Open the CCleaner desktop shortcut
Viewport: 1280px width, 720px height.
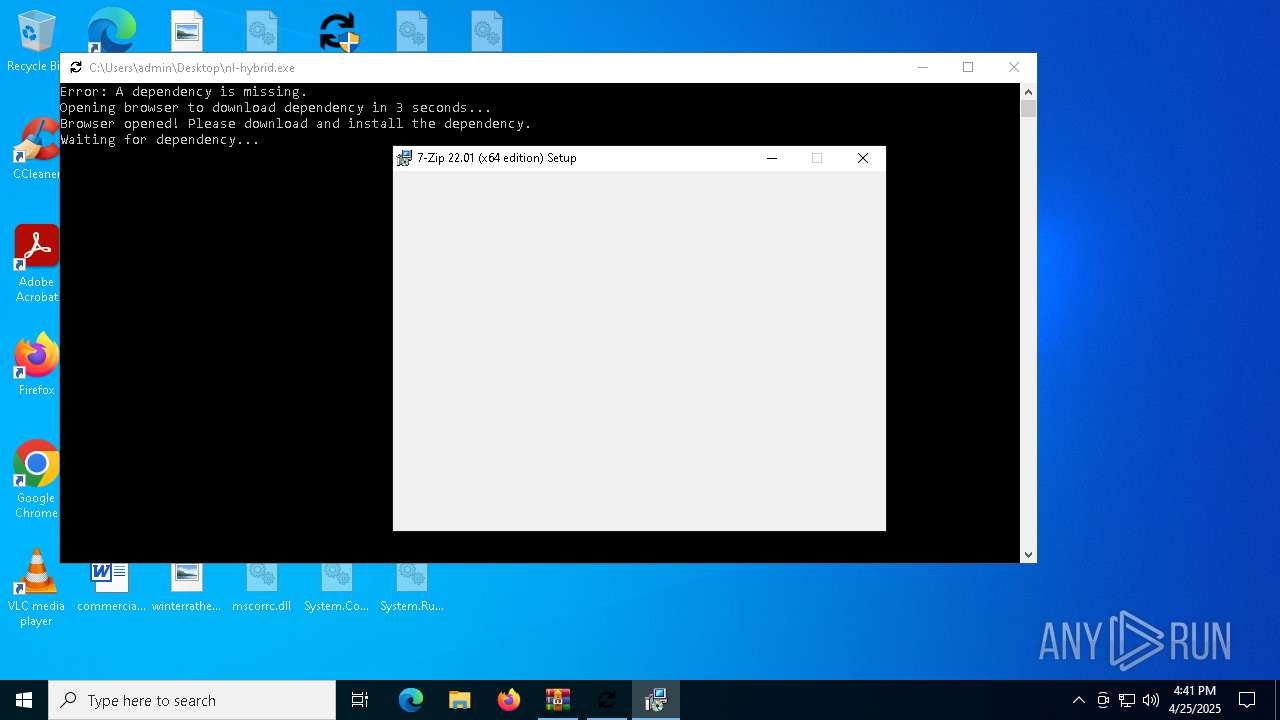pos(36,150)
